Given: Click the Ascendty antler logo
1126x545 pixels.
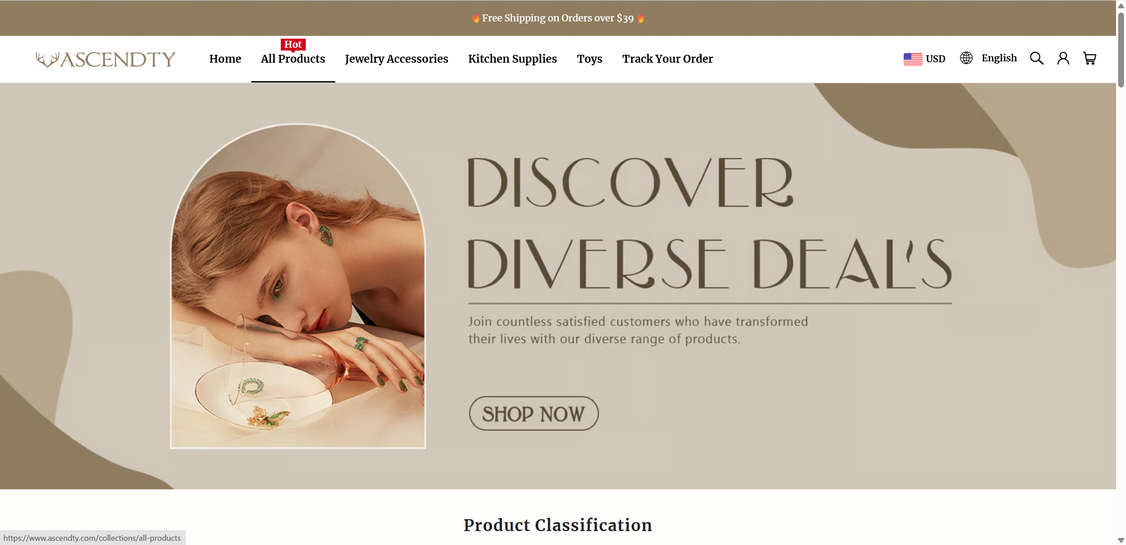Looking at the screenshot, I should [106, 59].
